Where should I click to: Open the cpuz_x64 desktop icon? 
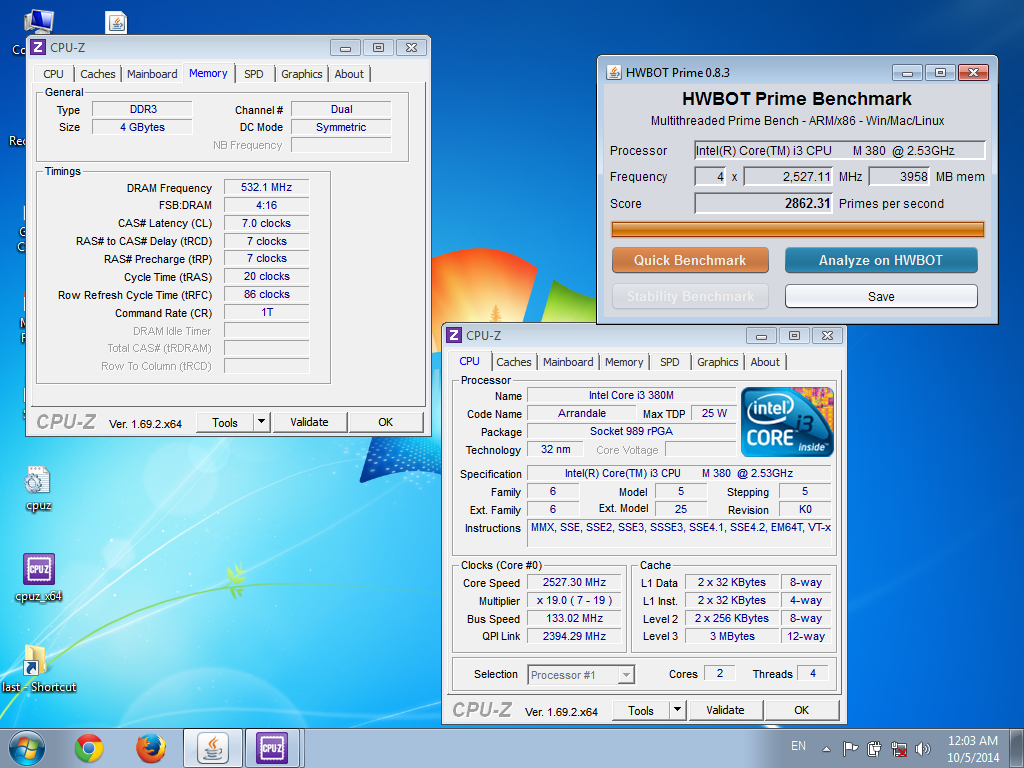[x=39, y=577]
